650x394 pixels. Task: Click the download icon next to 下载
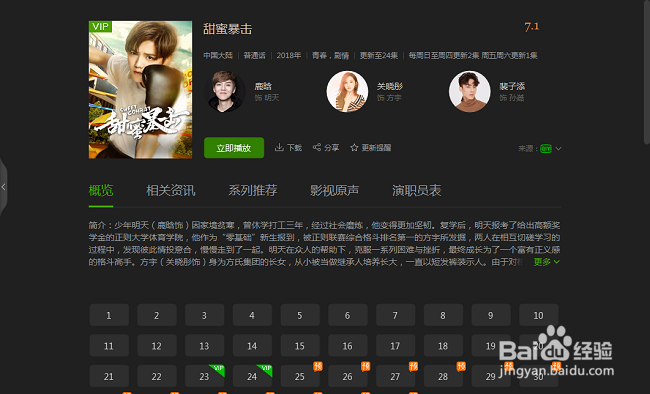coord(279,147)
